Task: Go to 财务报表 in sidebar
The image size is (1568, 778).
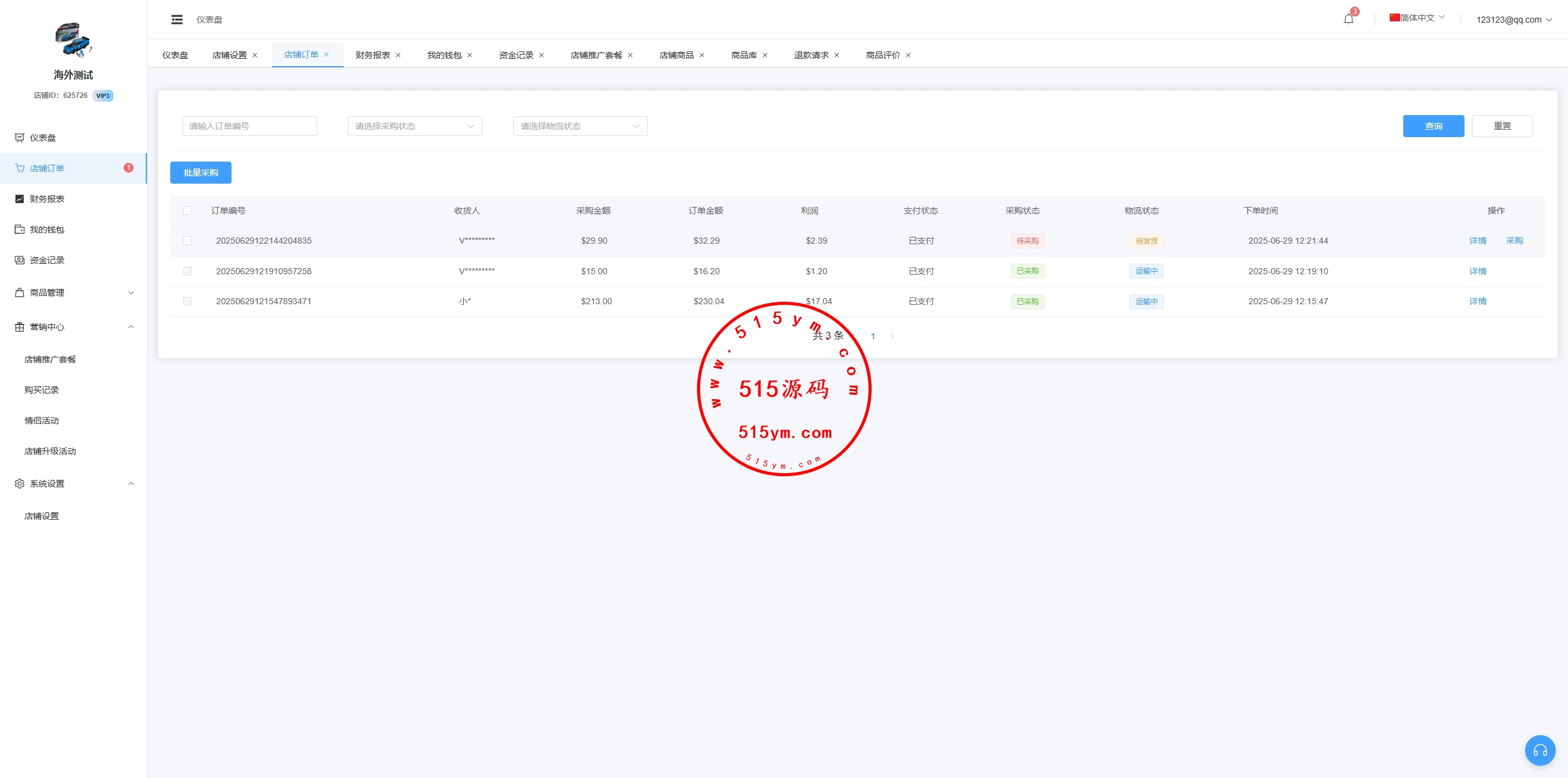Action: click(47, 199)
